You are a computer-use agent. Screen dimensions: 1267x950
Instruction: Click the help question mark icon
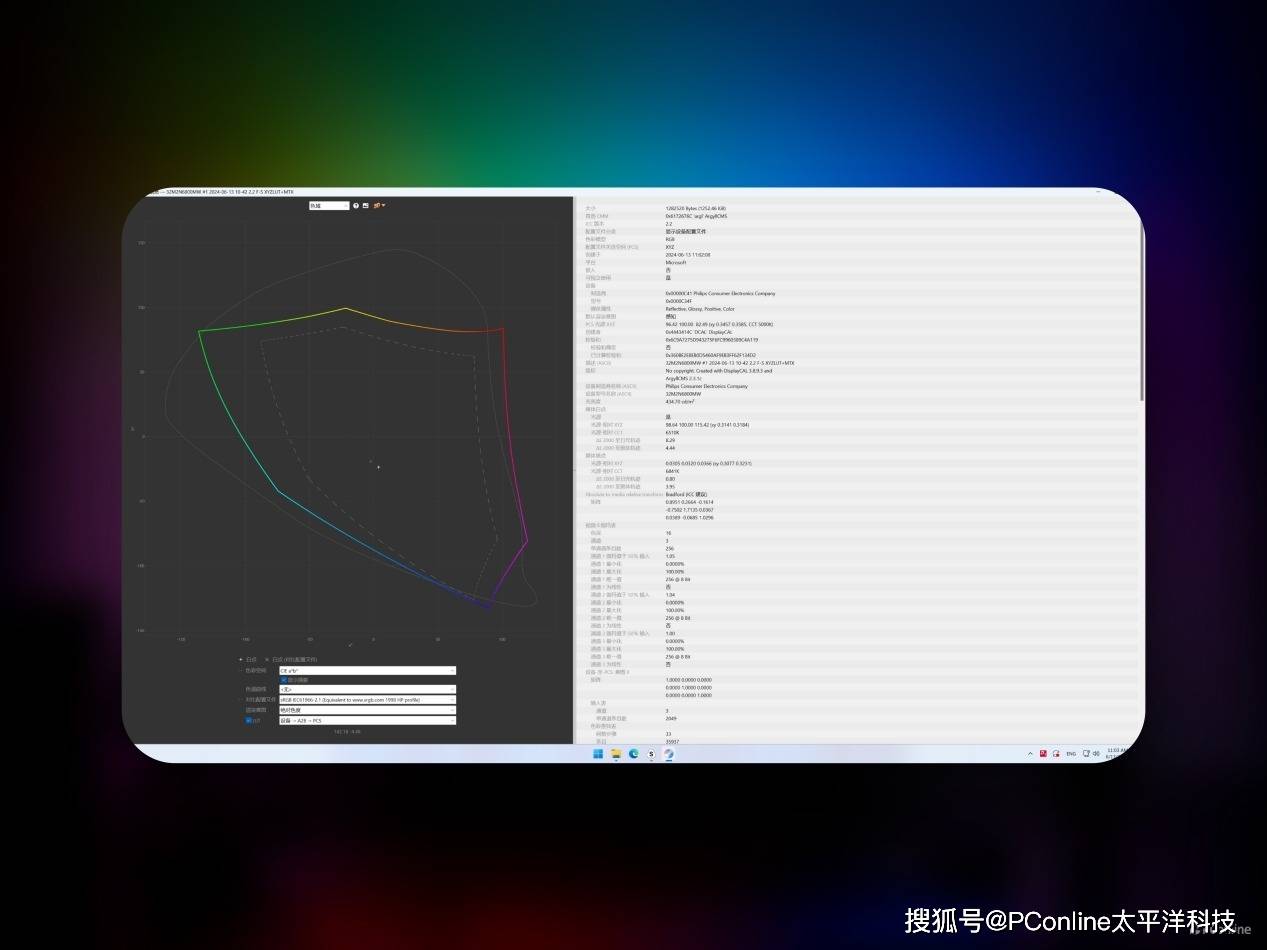coord(356,206)
